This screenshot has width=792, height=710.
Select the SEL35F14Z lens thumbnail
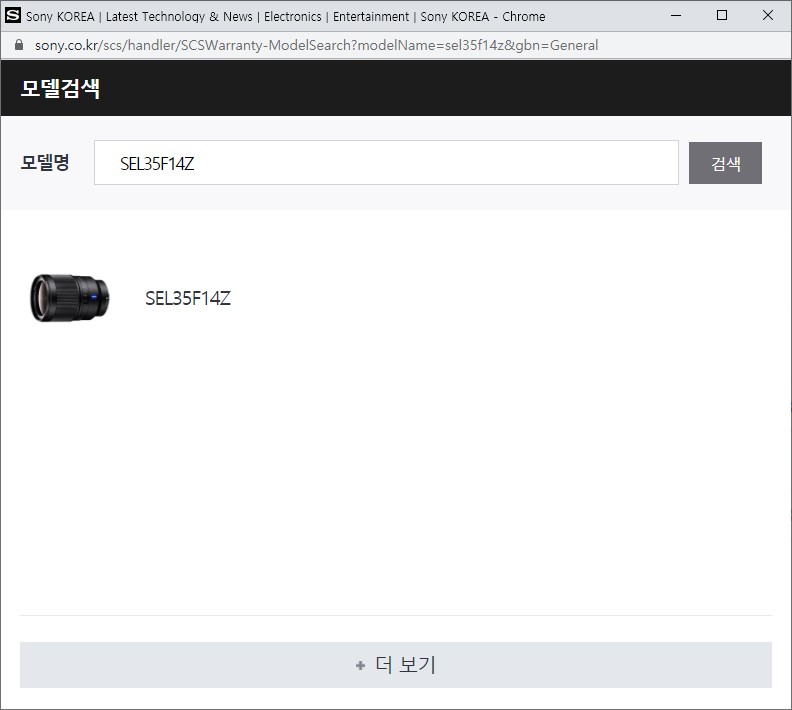point(69,298)
